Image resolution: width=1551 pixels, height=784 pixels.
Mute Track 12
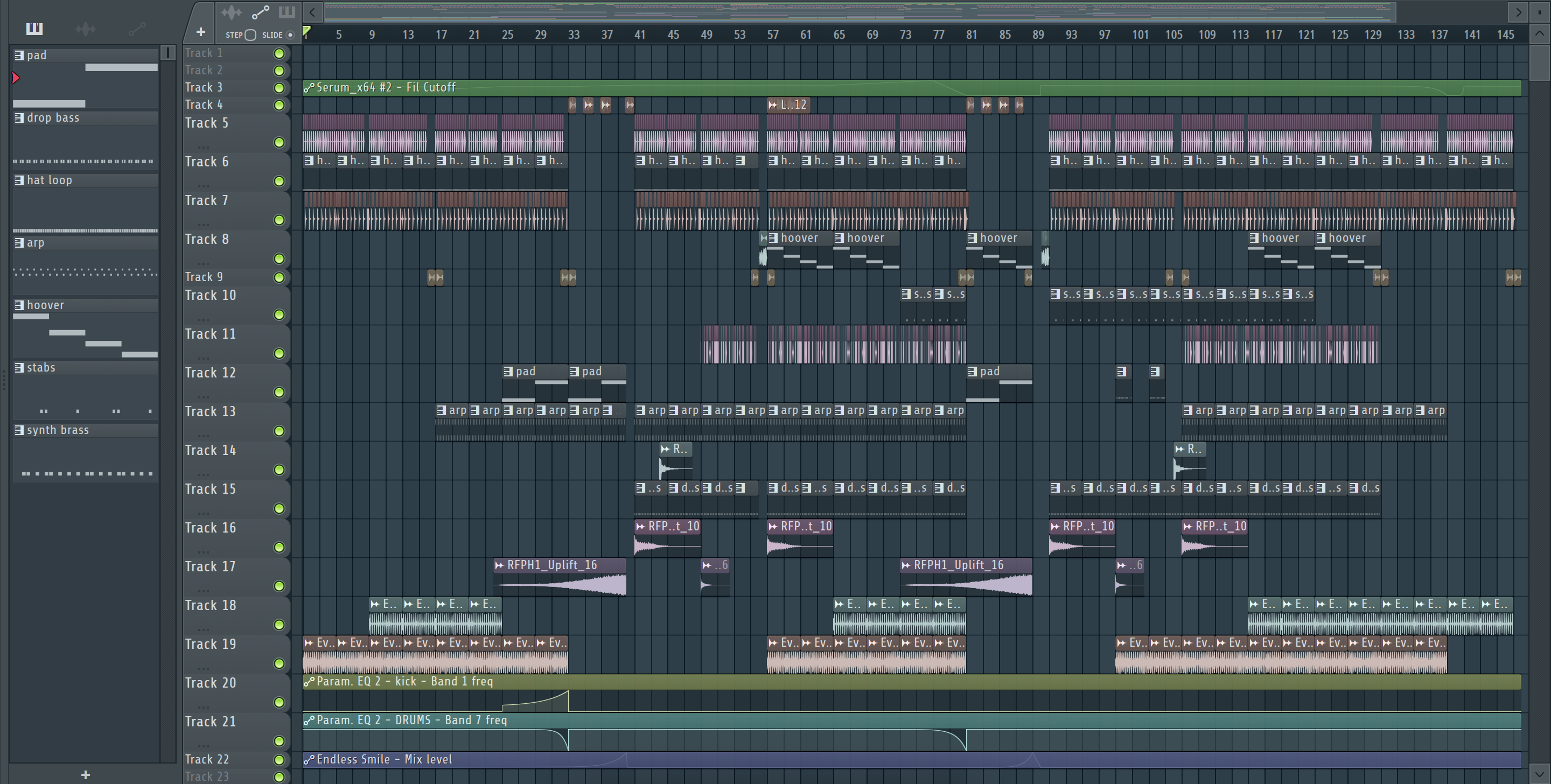point(280,393)
